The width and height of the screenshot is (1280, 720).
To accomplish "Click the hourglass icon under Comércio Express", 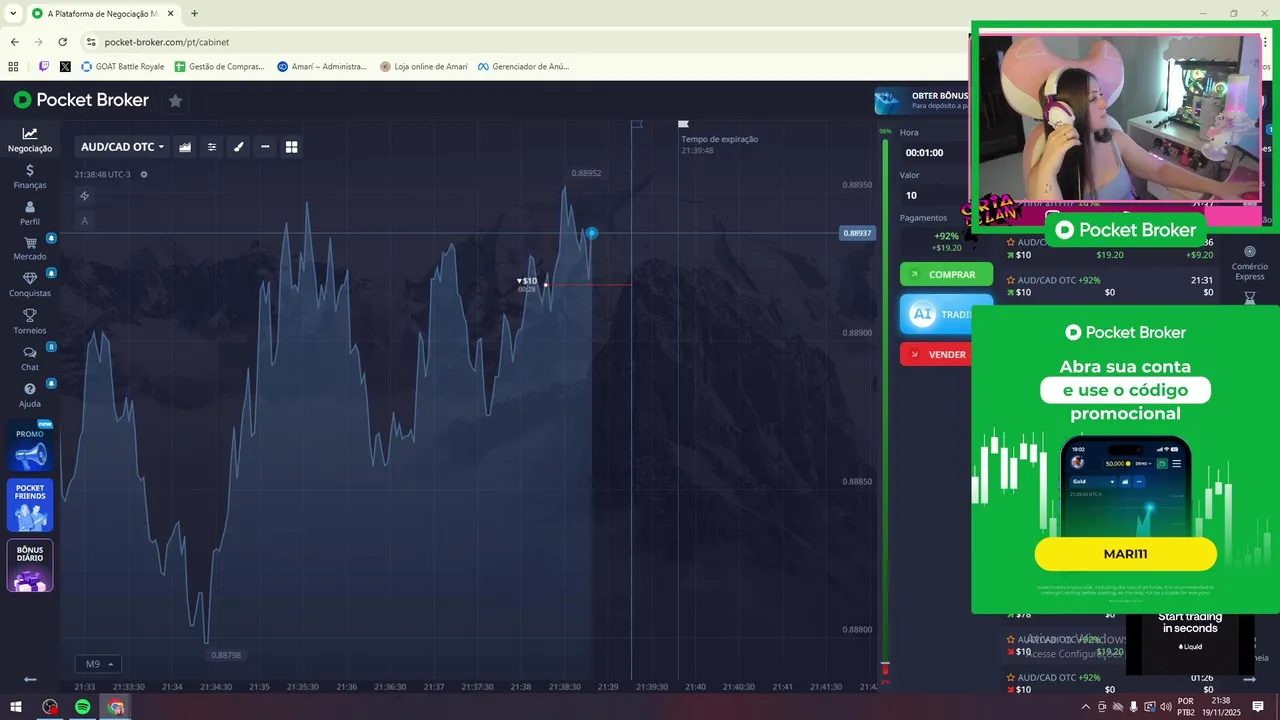I will coord(1250,298).
